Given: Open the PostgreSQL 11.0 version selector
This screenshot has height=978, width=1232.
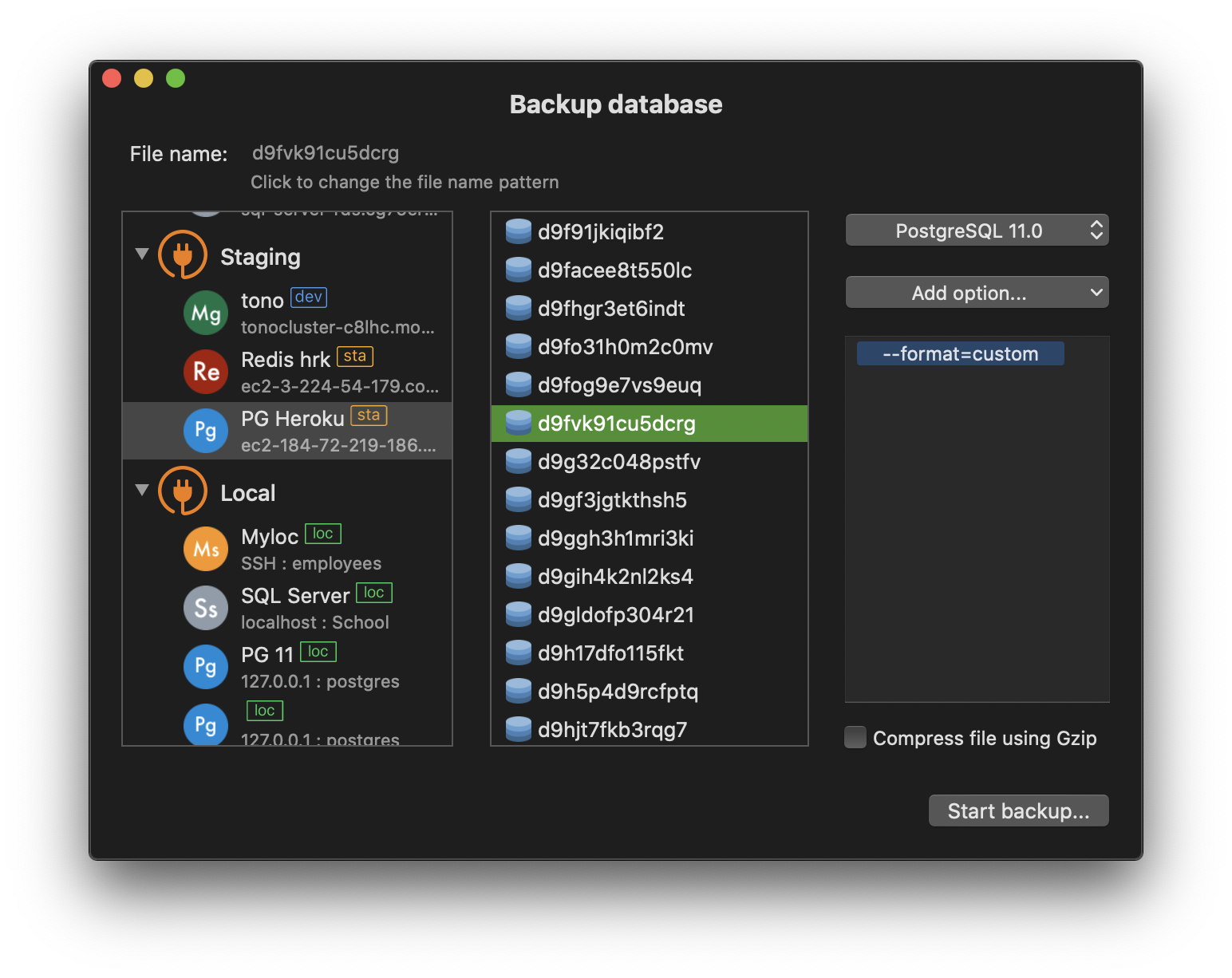Looking at the screenshot, I should pos(977,230).
